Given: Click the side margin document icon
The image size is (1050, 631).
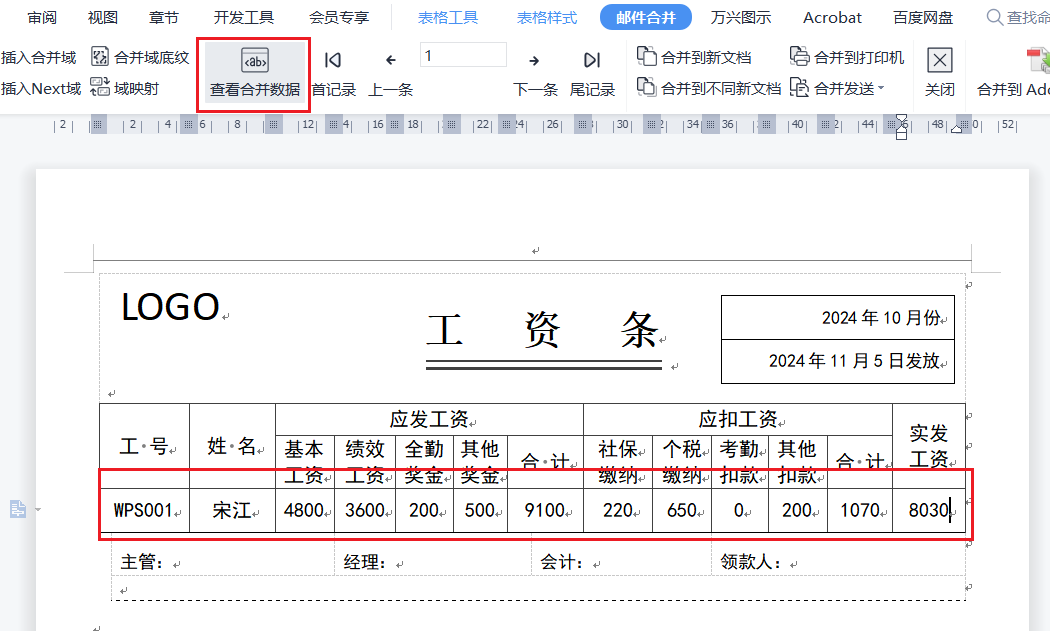Looking at the screenshot, I should 18,510.
